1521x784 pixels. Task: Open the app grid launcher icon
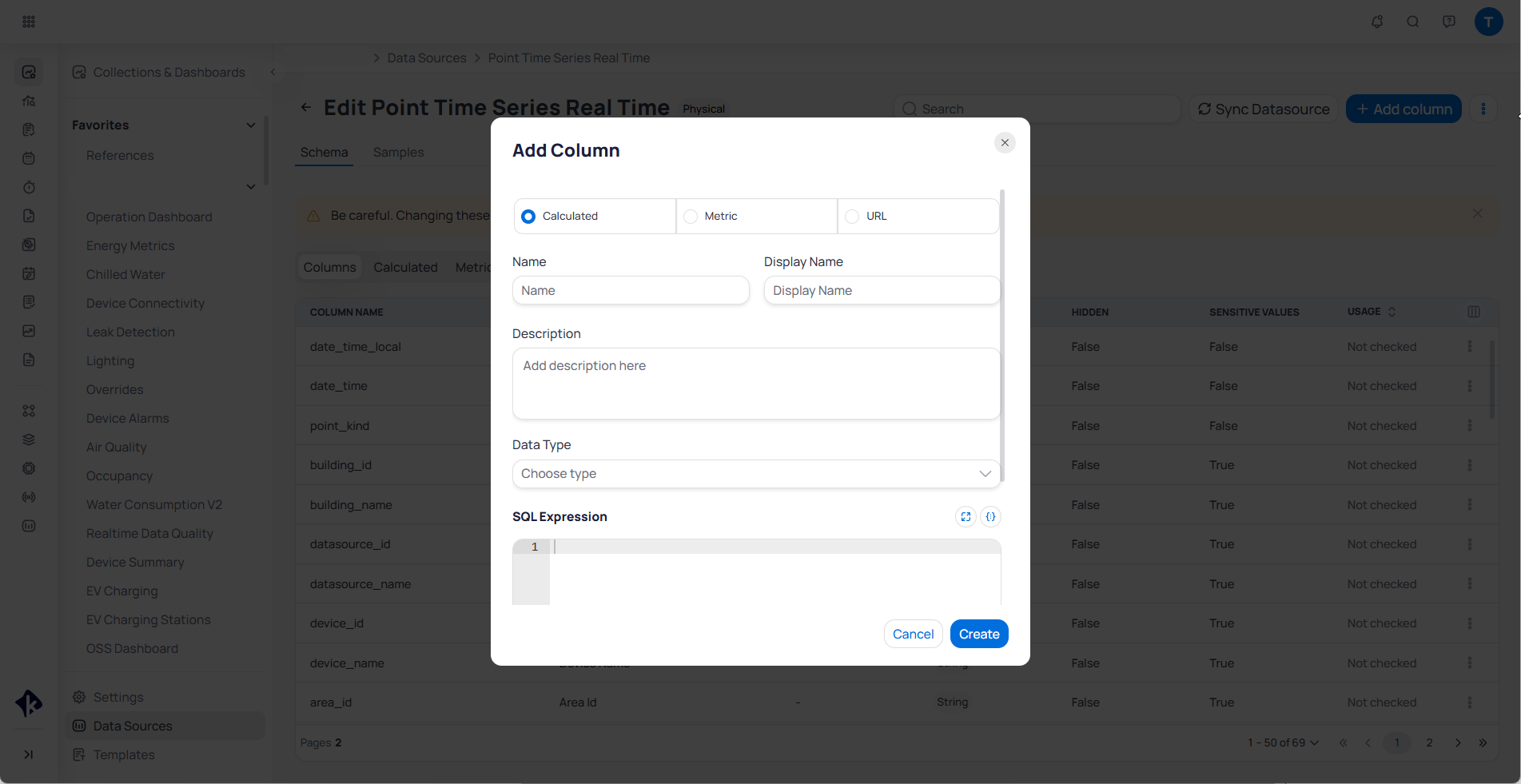tap(29, 22)
